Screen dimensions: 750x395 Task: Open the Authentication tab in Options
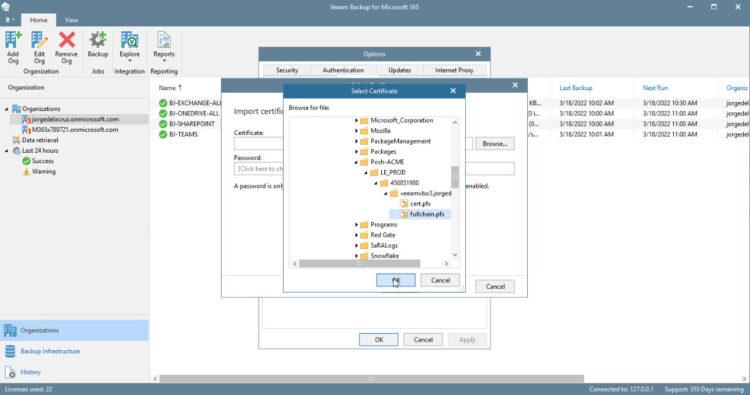pyautogui.click(x=343, y=70)
